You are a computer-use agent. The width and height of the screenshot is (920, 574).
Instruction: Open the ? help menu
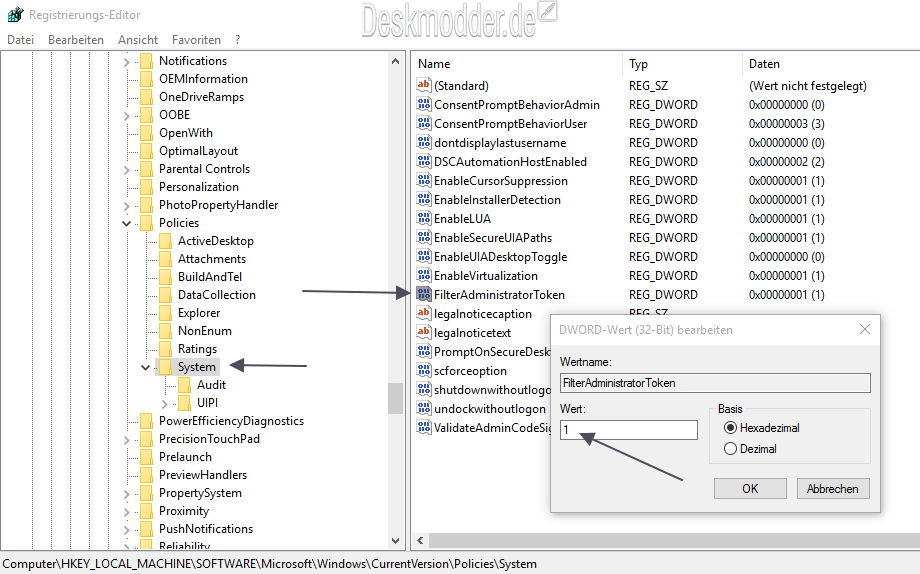point(237,39)
